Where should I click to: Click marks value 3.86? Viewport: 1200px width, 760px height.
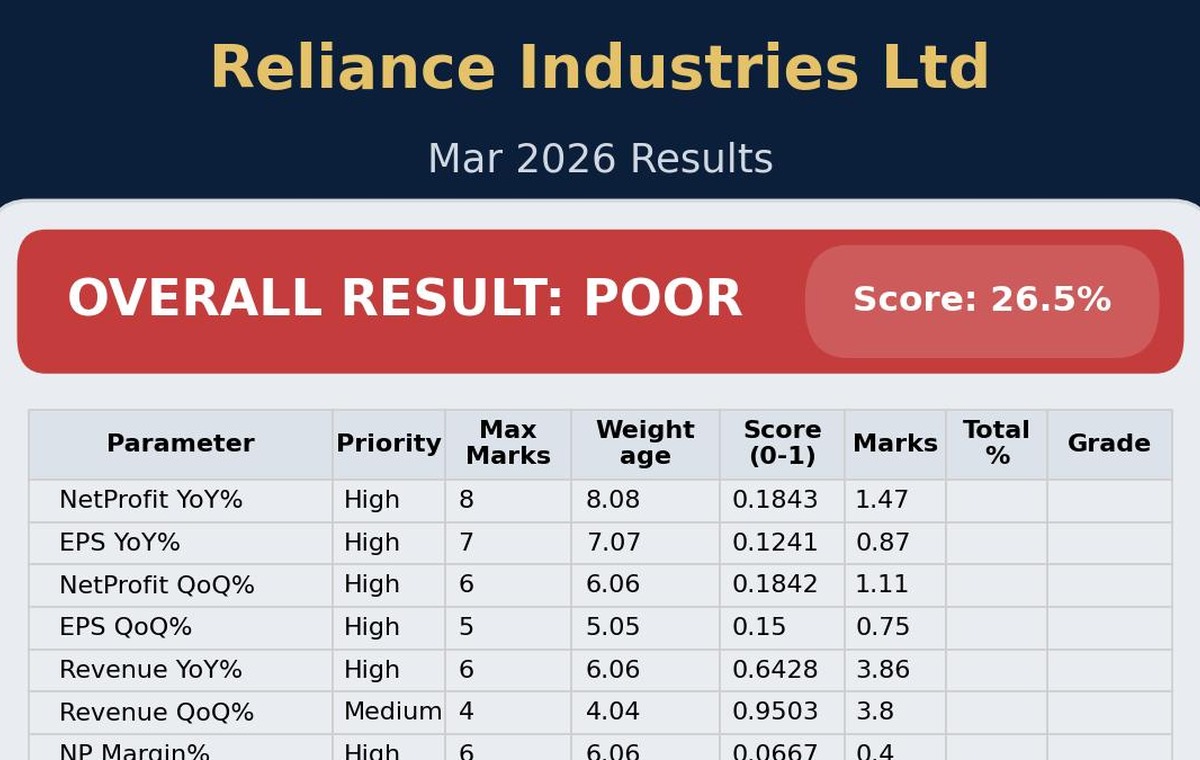[883, 670]
